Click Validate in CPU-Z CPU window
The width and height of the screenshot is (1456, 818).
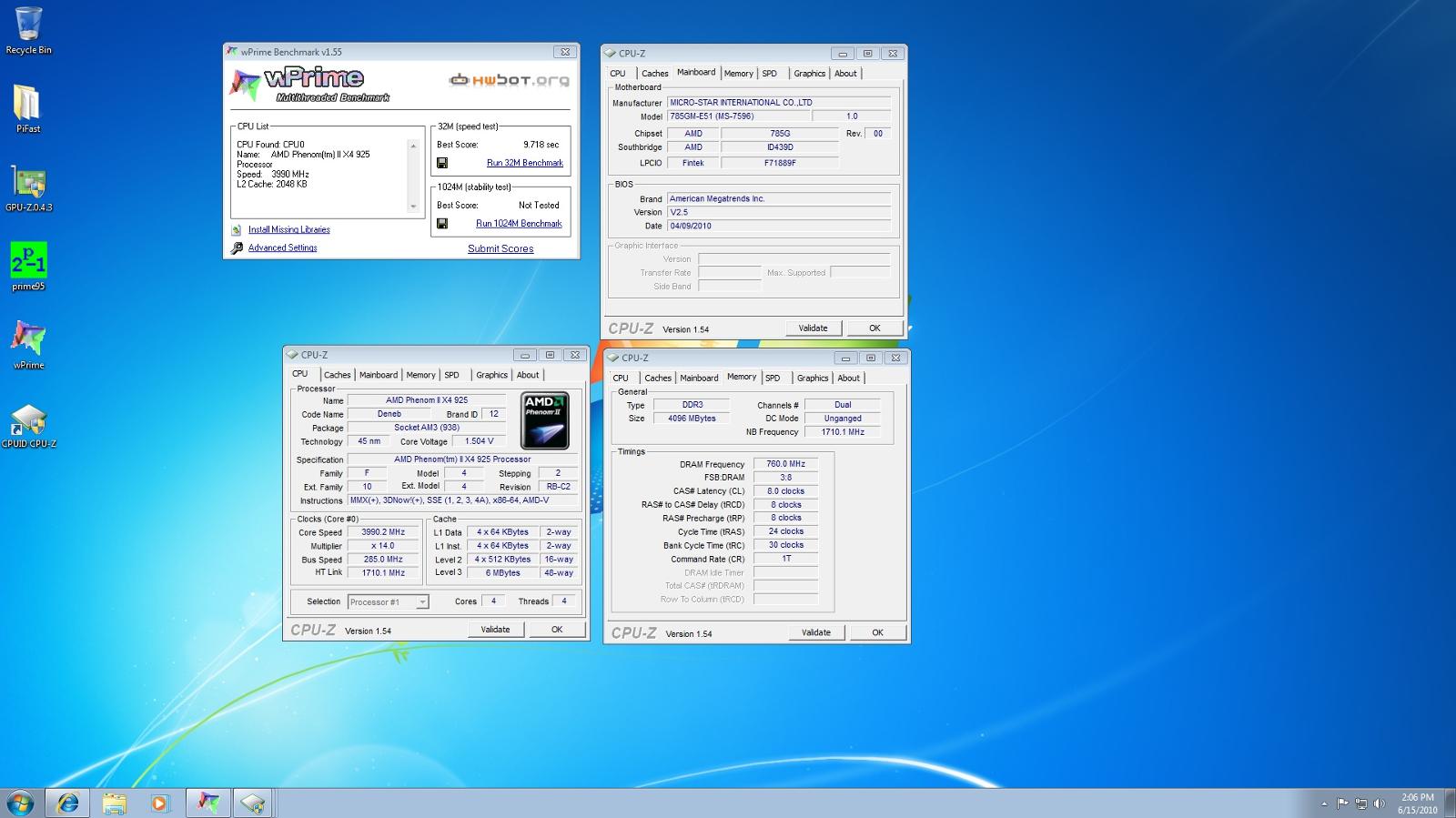coord(495,630)
